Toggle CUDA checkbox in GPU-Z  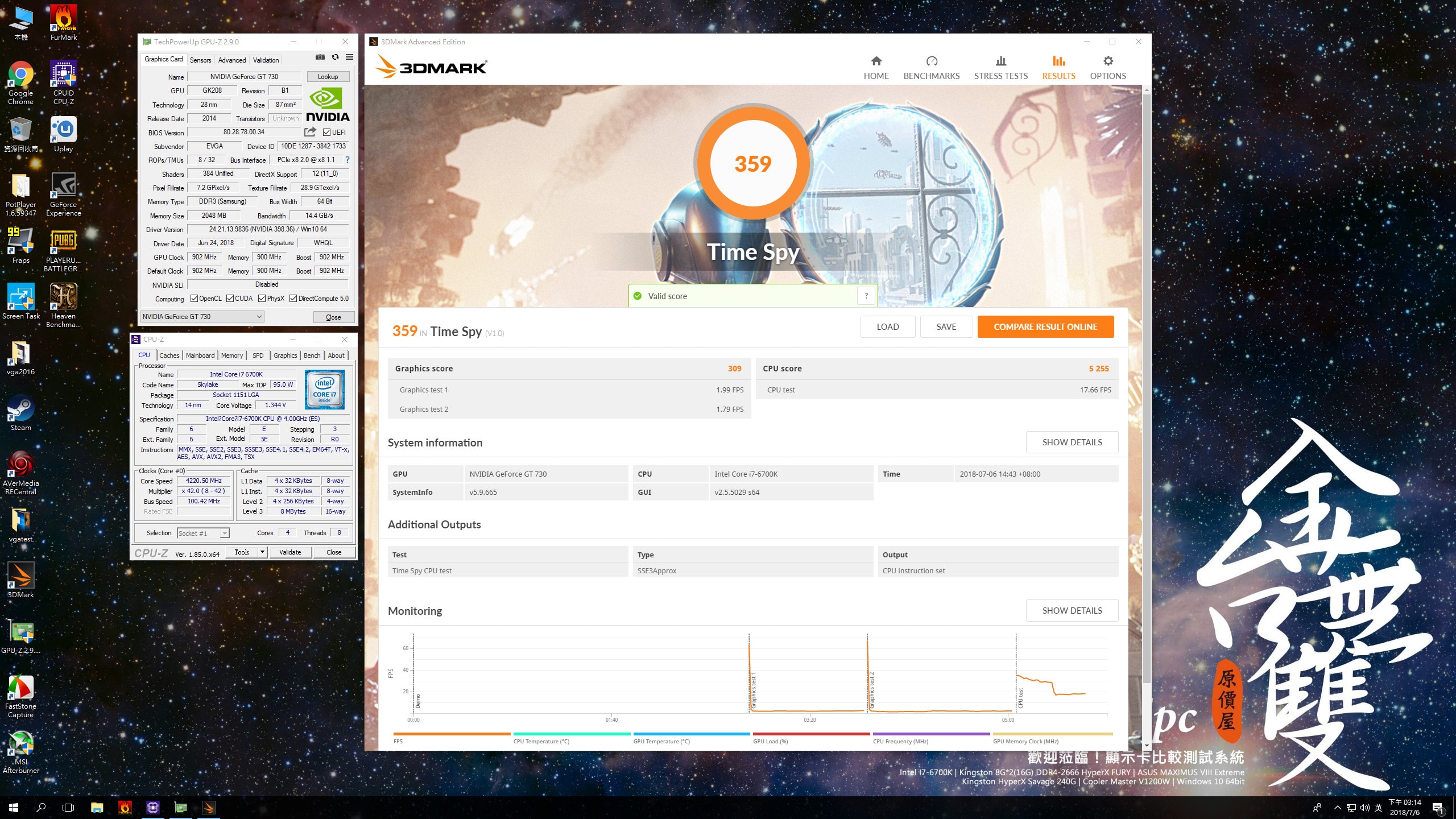tap(230, 299)
